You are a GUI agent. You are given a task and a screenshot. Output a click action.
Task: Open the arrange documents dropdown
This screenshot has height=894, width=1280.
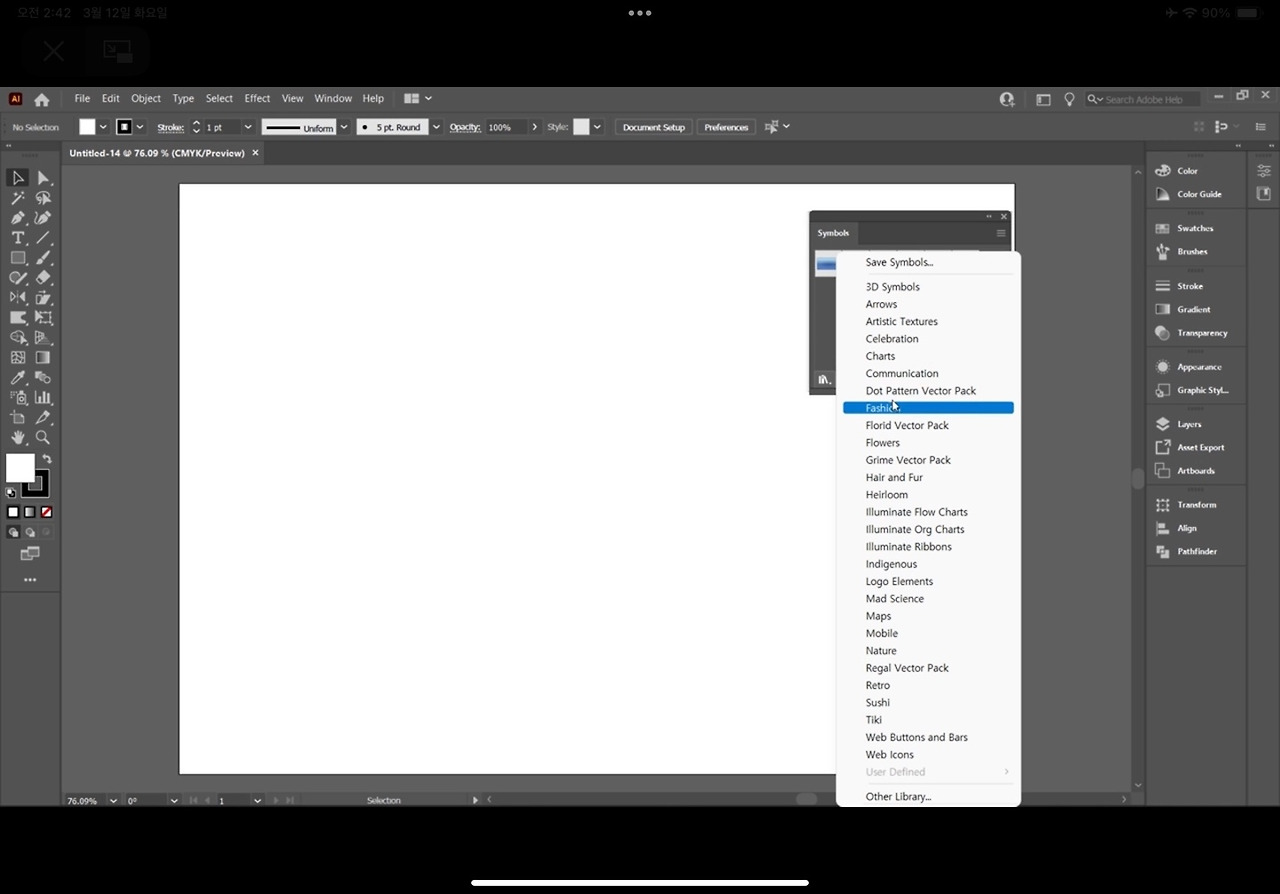click(418, 99)
